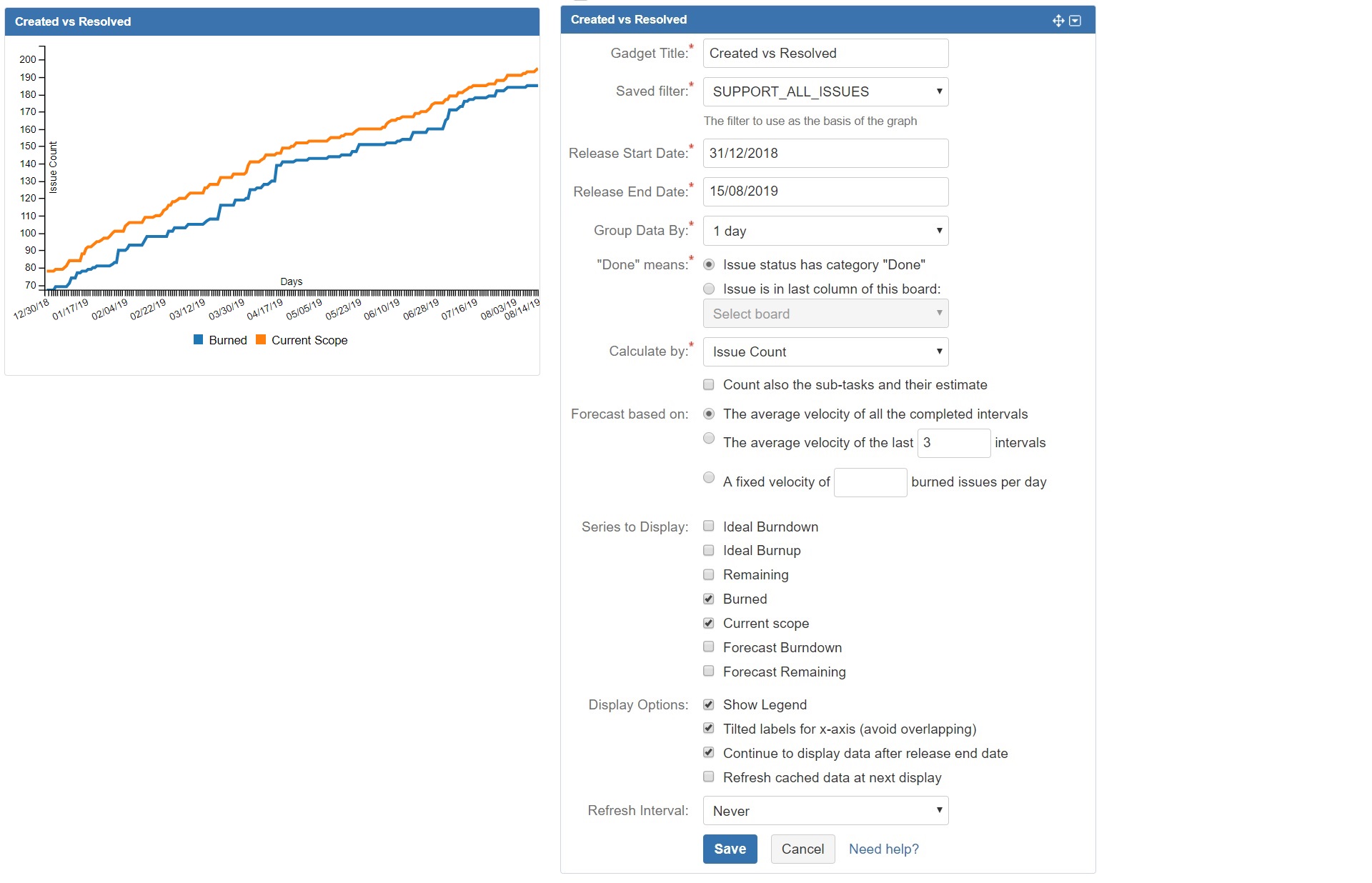Screen dimensions: 1372x883
Task: Choose fixed velocity forecast option
Action: click(709, 477)
